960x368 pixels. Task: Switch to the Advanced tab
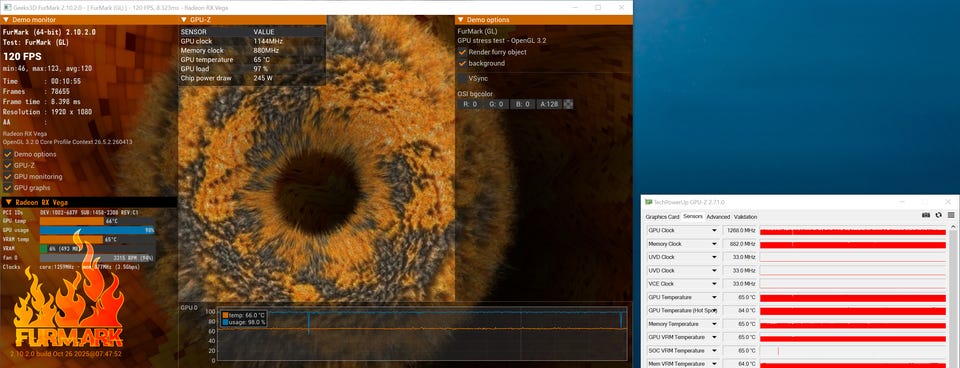pos(718,217)
